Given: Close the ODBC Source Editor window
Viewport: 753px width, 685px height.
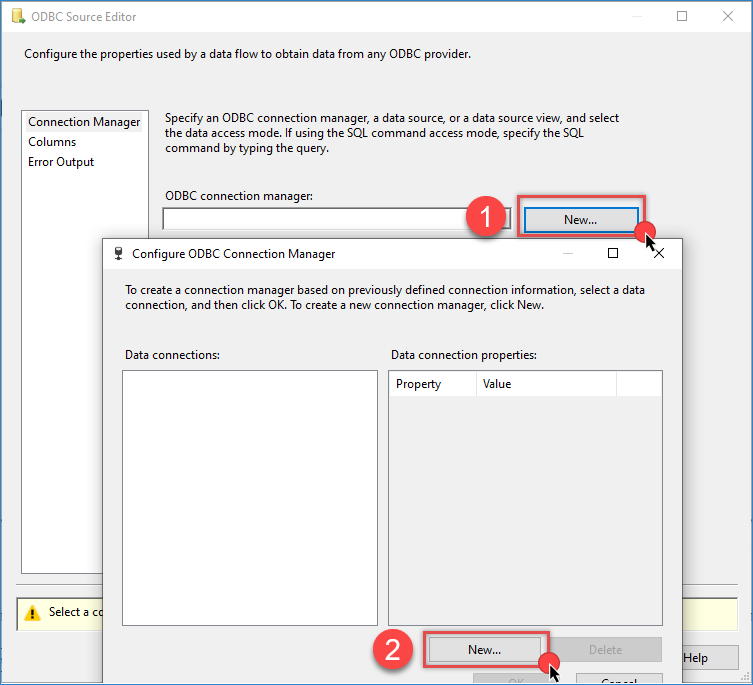Looking at the screenshot, I should (x=728, y=17).
